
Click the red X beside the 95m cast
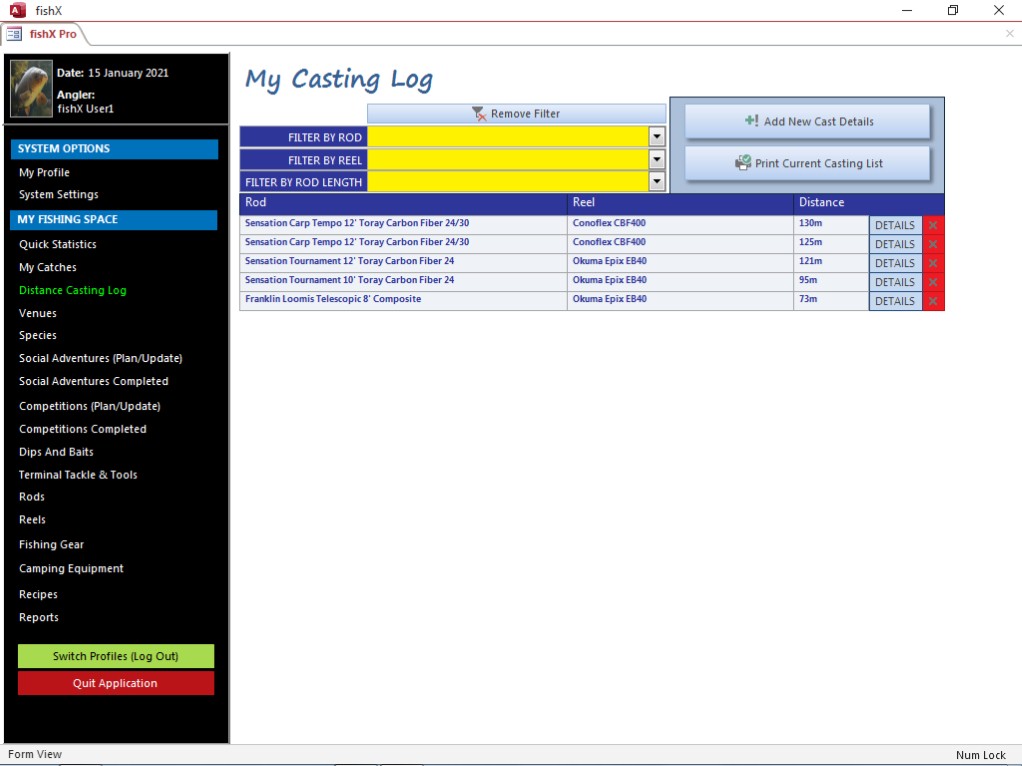tap(933, 282)
